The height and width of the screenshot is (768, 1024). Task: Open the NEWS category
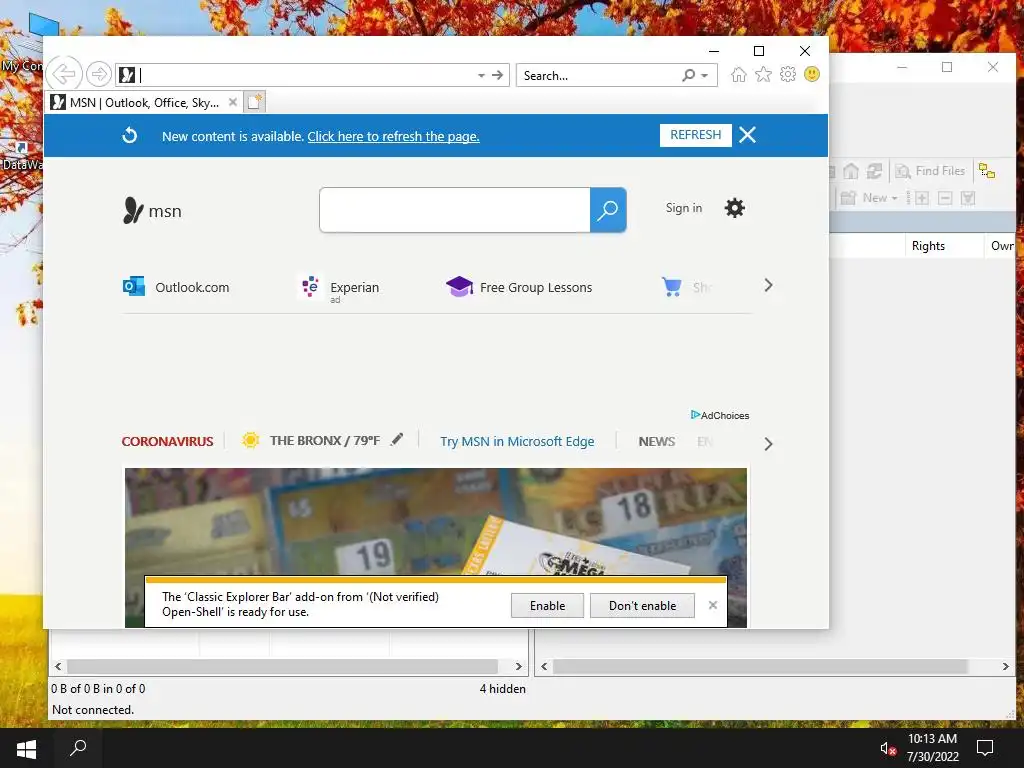(x=657, y=441)
